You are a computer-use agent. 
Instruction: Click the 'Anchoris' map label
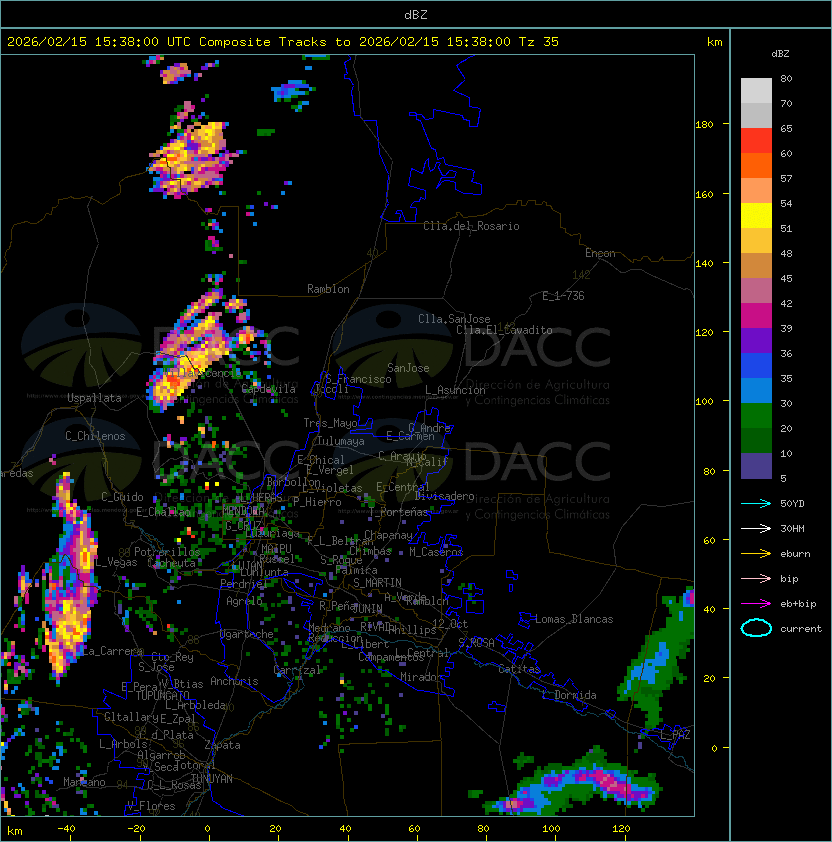[x=234, y=681]
